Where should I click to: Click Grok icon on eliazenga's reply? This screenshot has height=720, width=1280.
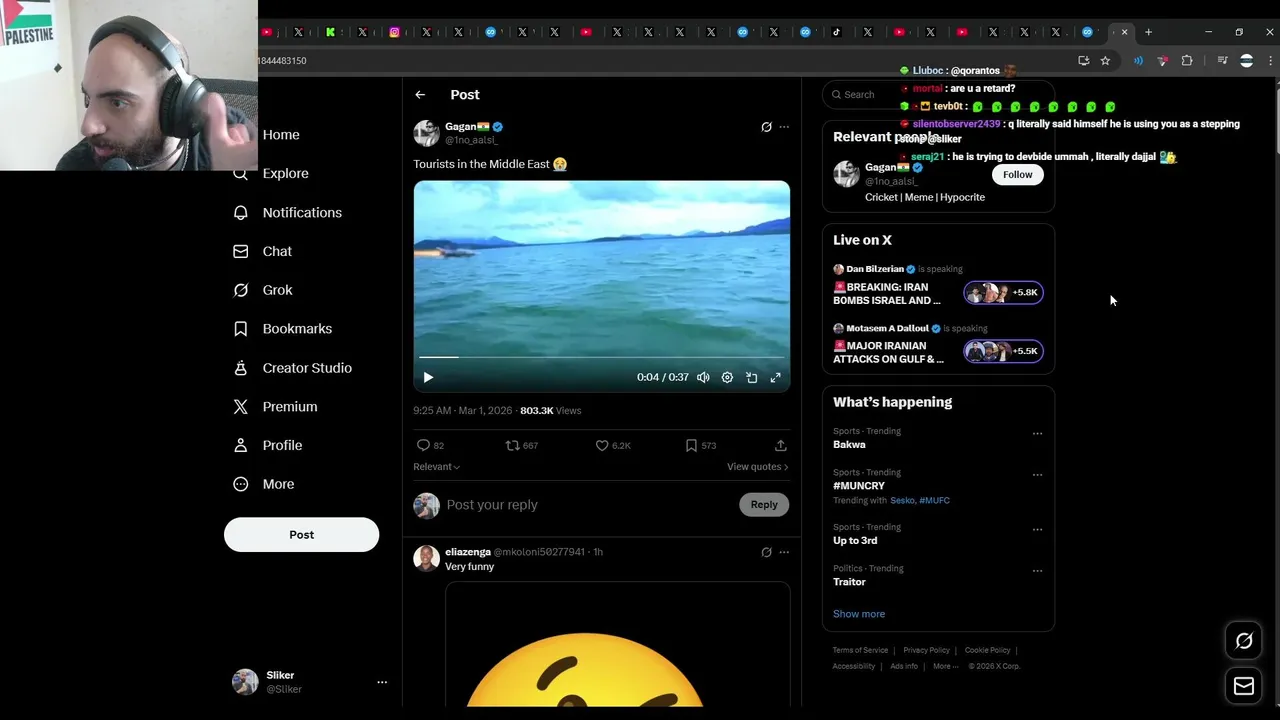point(766,552)
